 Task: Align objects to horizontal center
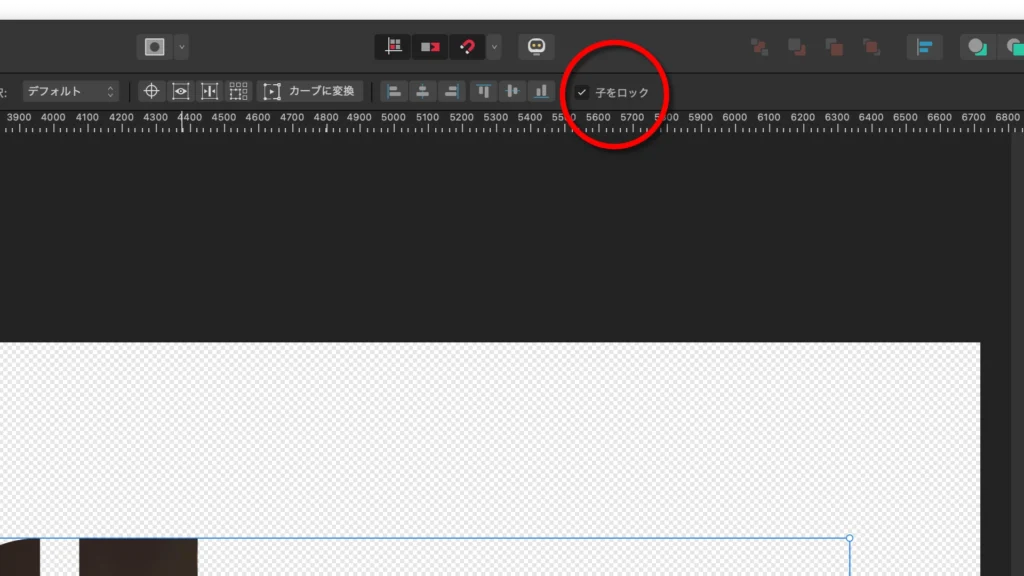pos(423,91)
